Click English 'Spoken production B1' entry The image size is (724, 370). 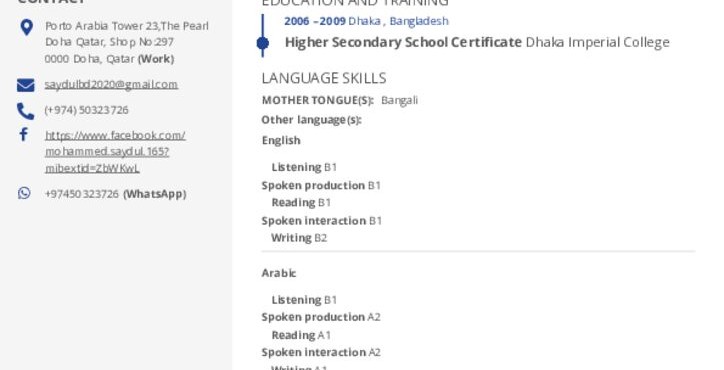click(321, 186)
